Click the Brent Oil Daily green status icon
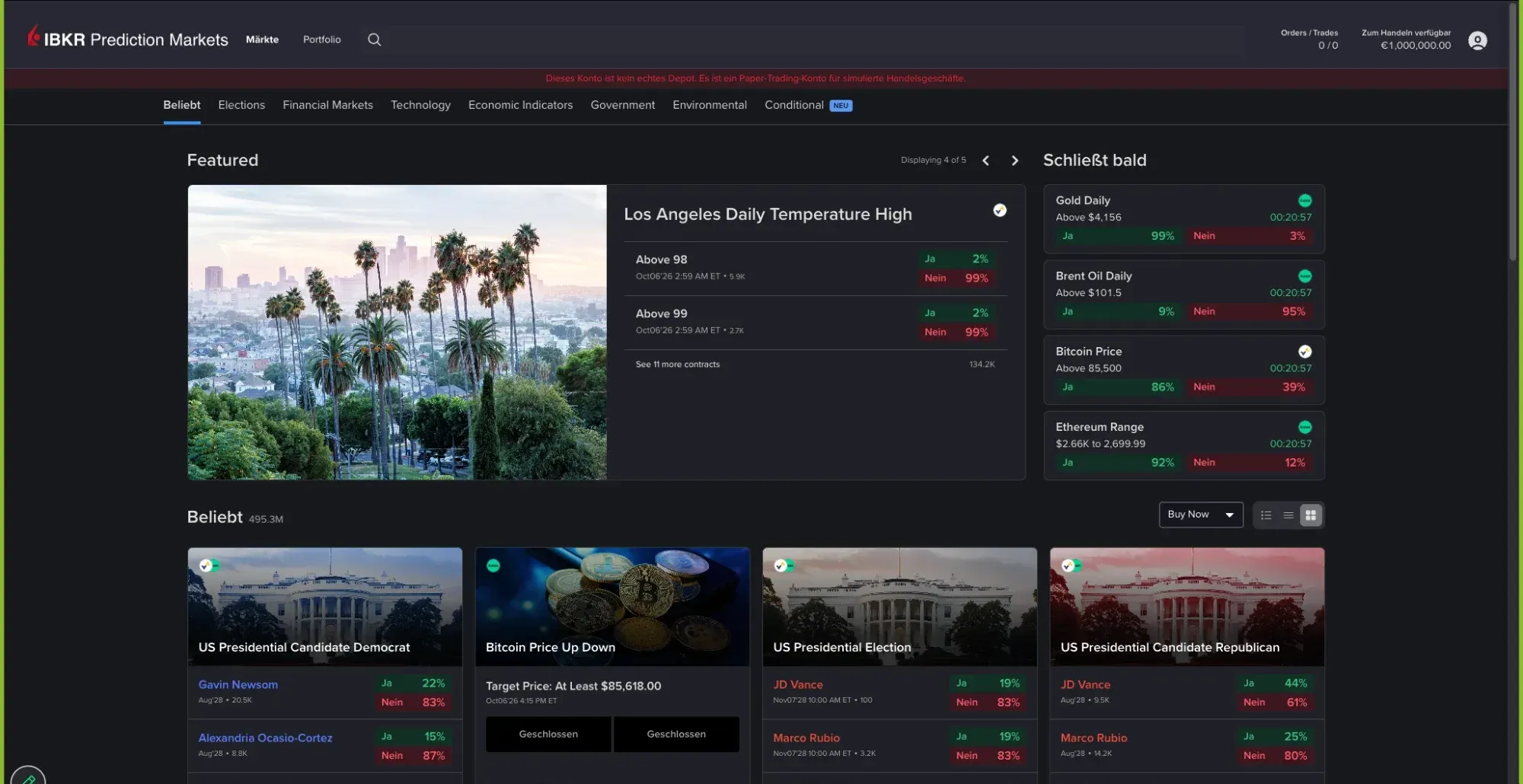 click(1305, 276)
